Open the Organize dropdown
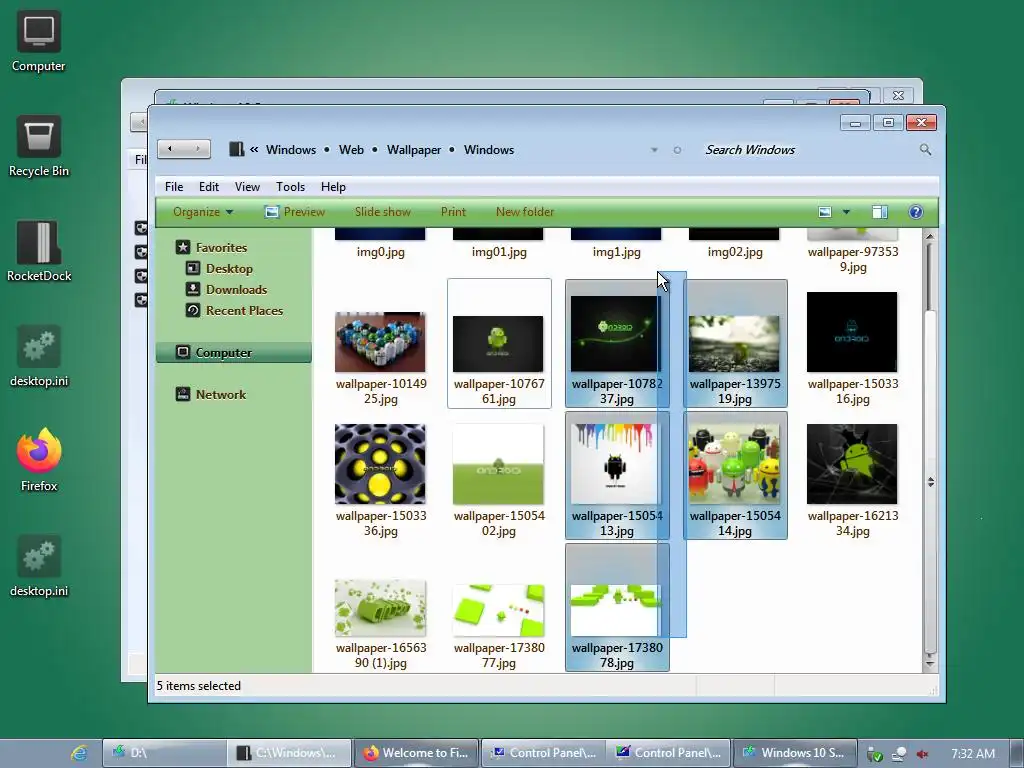This screenshot has width=1024, height=768. [202, 212]
